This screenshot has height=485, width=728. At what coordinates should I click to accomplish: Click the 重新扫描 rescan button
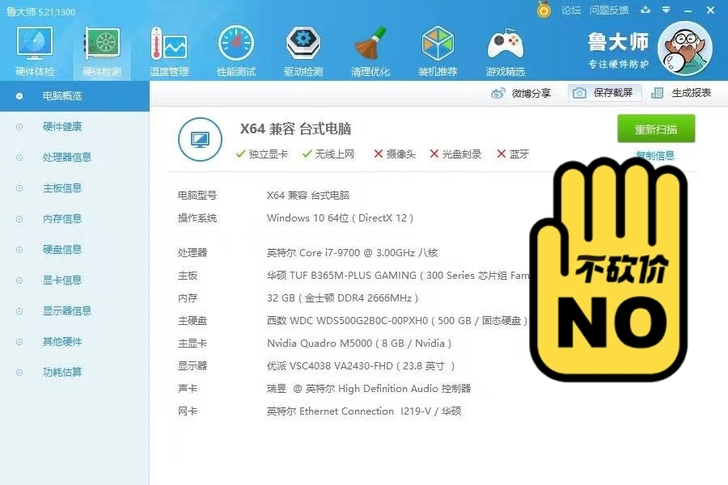point(656,129)
